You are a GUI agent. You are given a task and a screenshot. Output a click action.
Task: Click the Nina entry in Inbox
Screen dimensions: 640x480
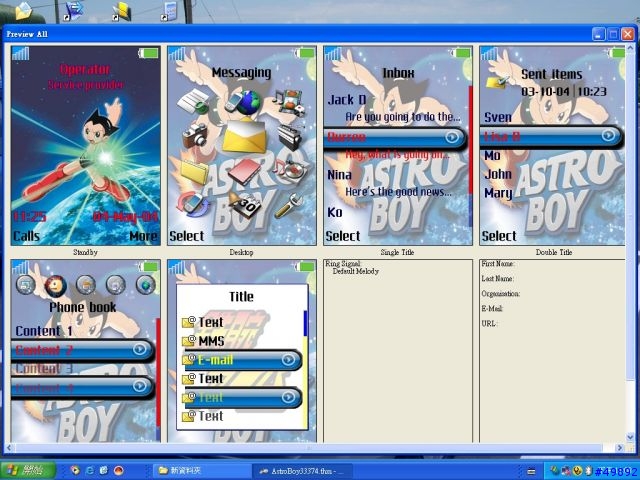click(339, 175)
